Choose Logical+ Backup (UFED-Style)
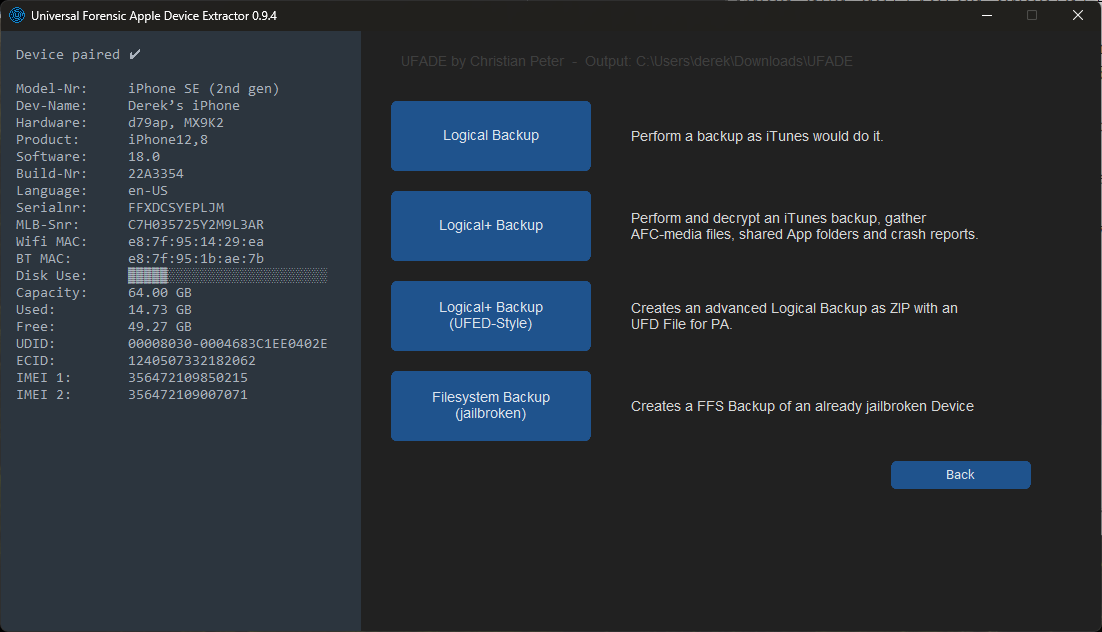This screenshot has height=632, width=1102. pyautogui.click(x=490, y=316)
